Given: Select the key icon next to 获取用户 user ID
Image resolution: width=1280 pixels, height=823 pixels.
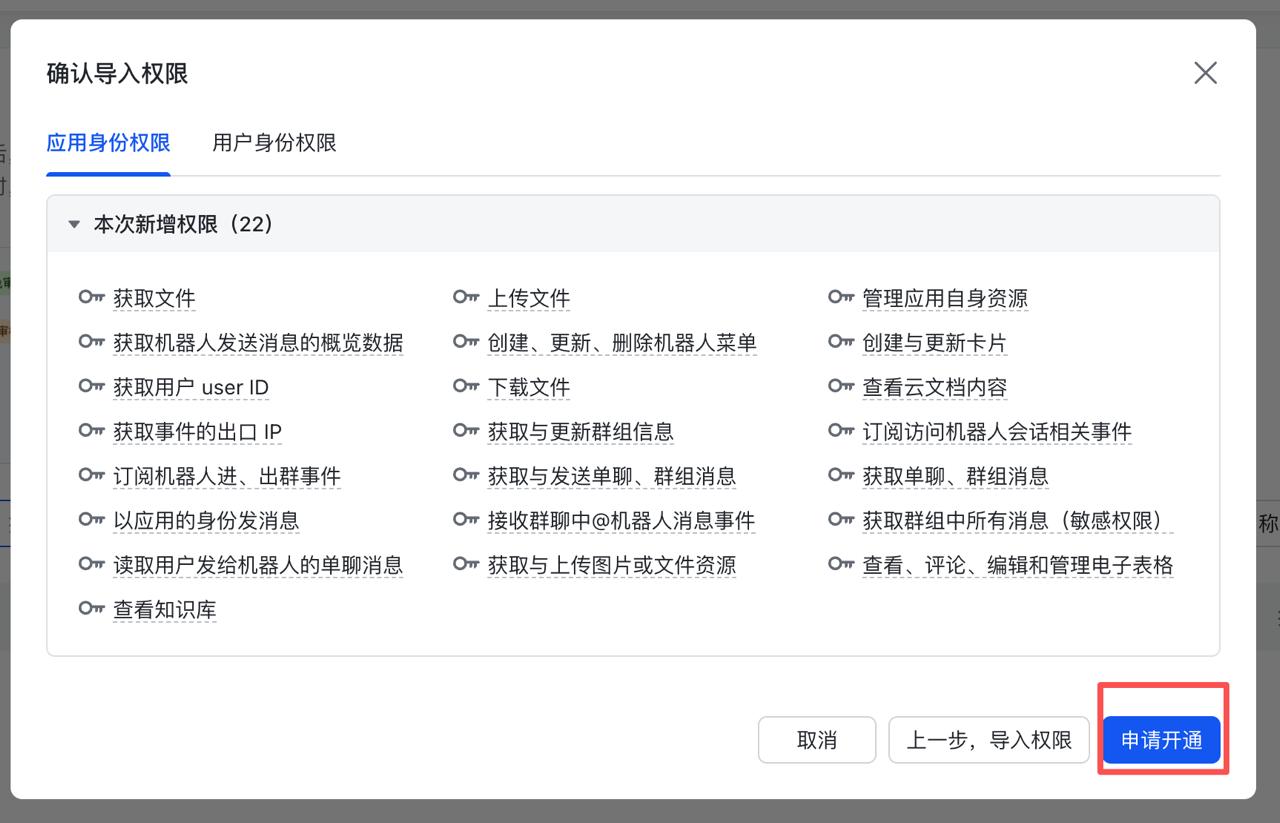Looking at the screenshot, I should tap(92, 387).
